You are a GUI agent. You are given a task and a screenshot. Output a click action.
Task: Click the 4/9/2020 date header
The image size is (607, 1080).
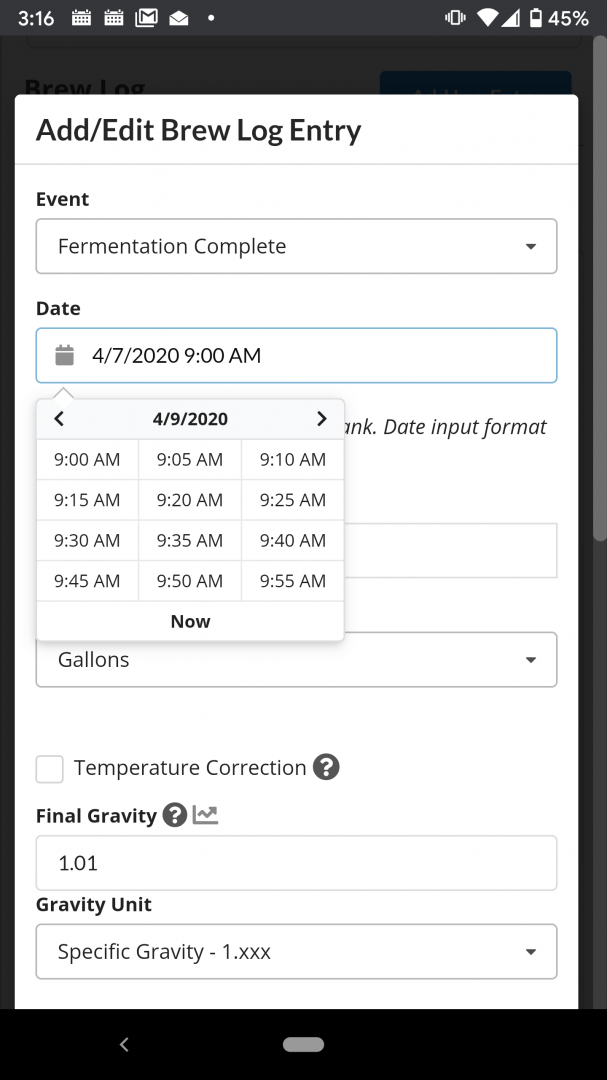190,419
